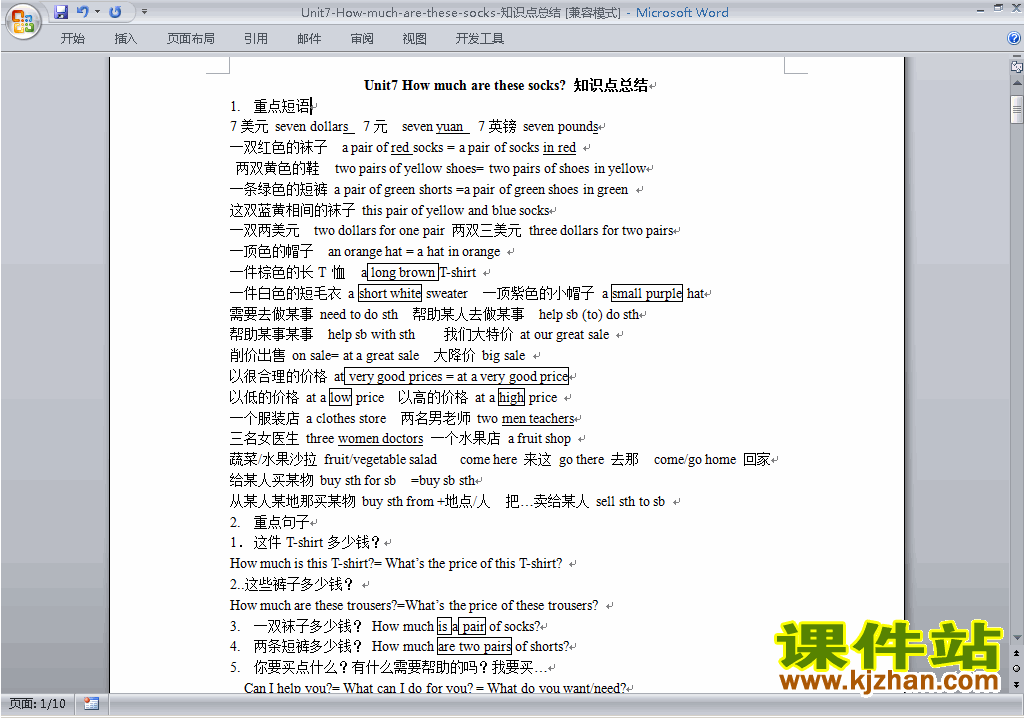Switch to the 页面布局 tab

click(191, 39)
